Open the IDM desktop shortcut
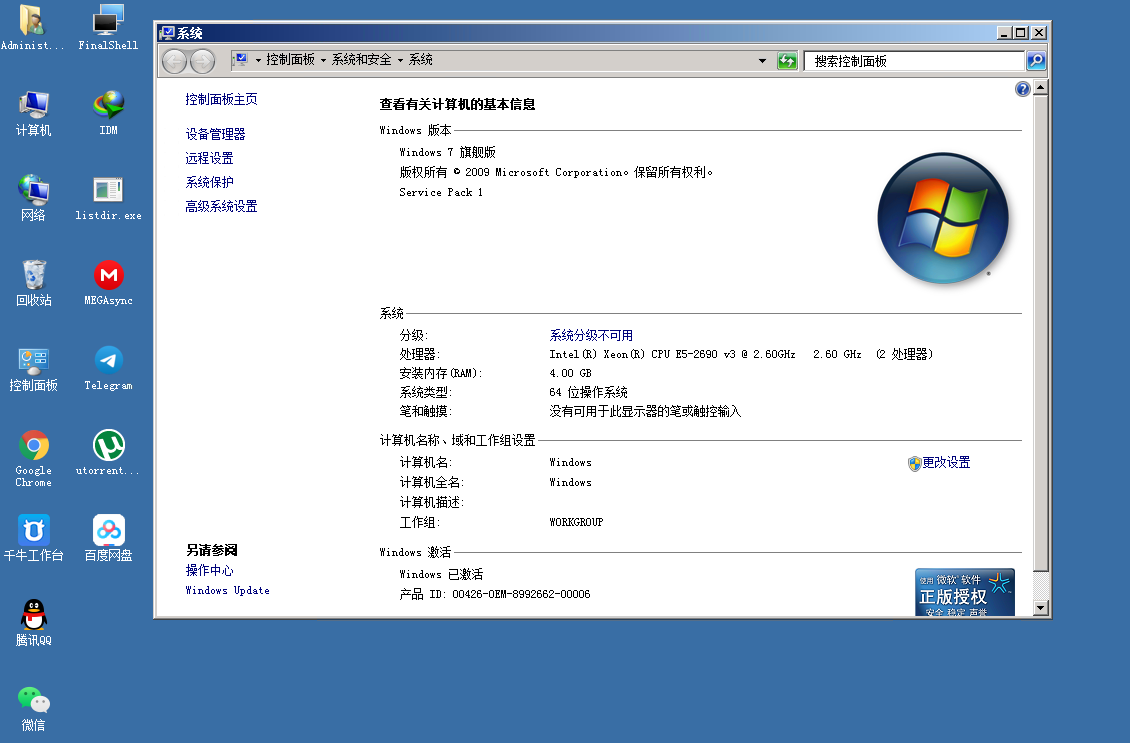This screenshot has height=743, width=1130. pyautogui.click(x=108, y=106)
